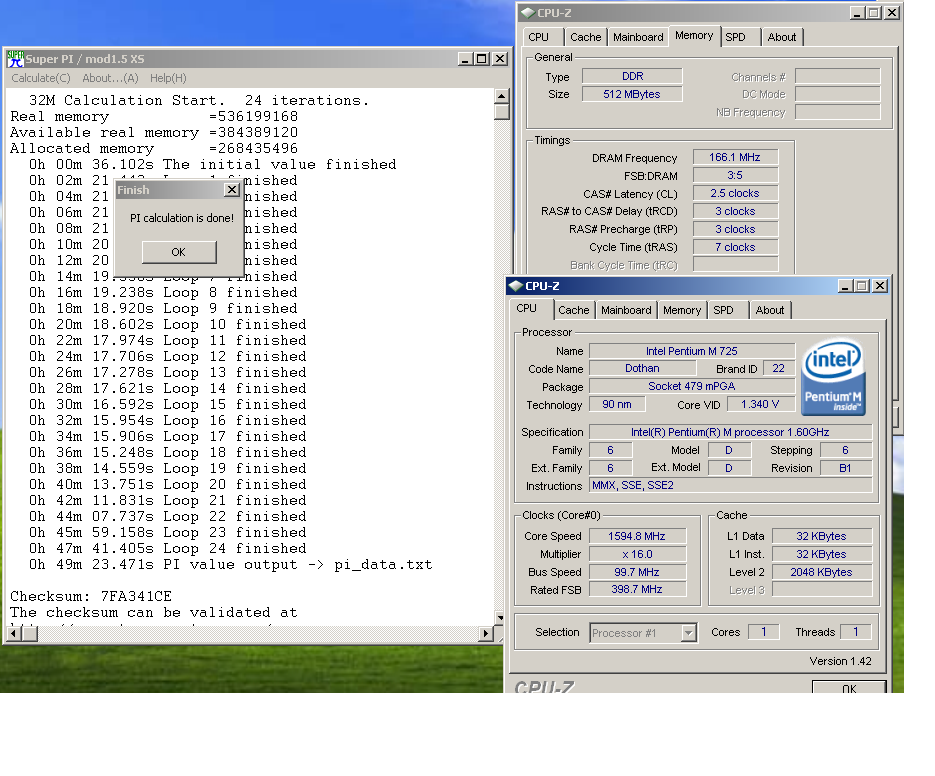
Task: Close the front CPU-Z window
Action: 880,286
